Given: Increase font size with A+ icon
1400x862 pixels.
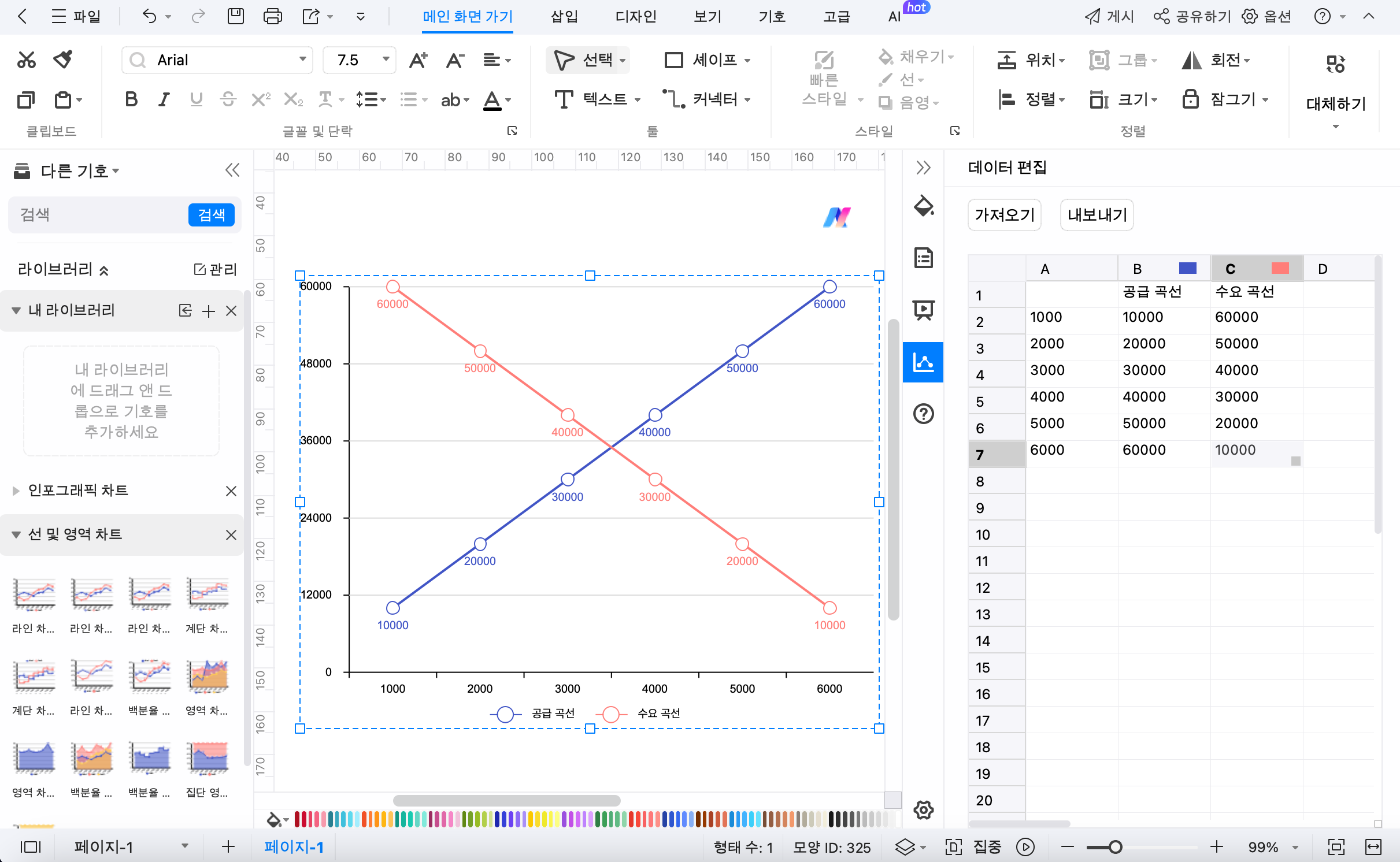Looking at the screenshot, I should (x=418, y=60).
